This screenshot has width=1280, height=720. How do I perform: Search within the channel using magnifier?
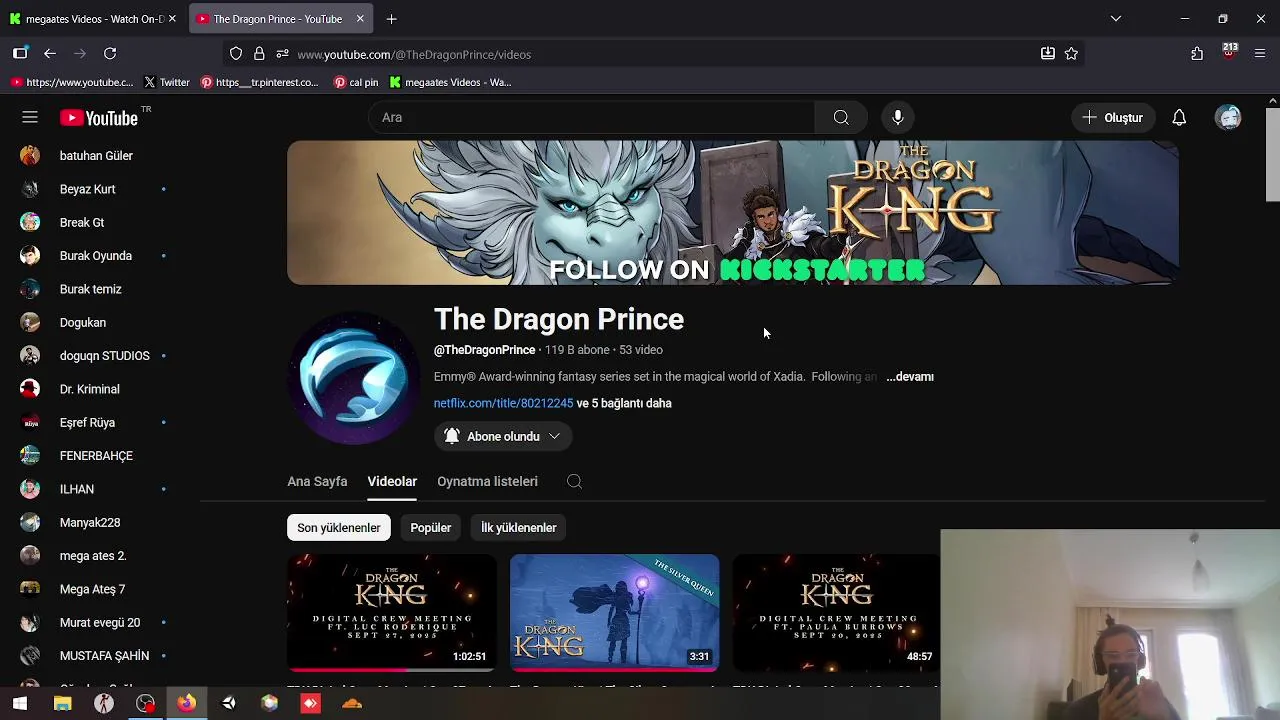[574, 481]
